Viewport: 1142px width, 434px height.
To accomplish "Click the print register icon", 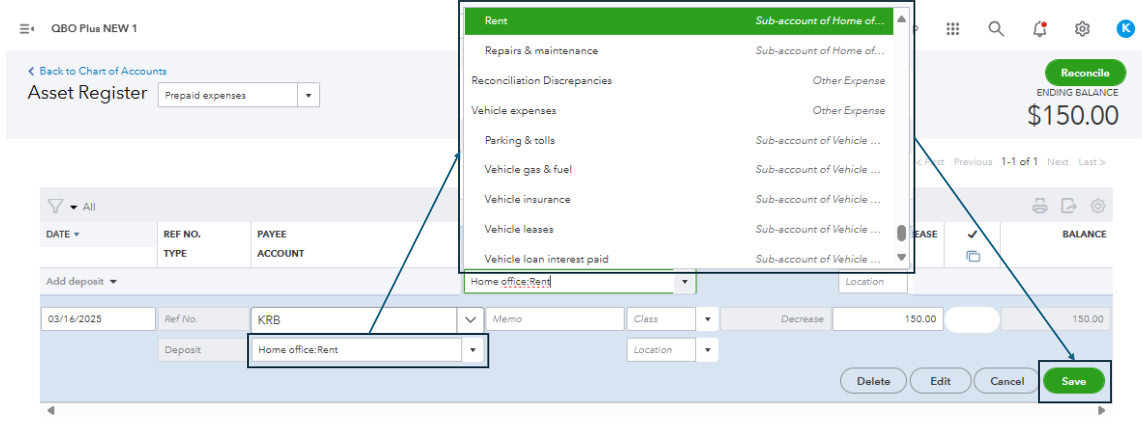I will click(1040, 206).
